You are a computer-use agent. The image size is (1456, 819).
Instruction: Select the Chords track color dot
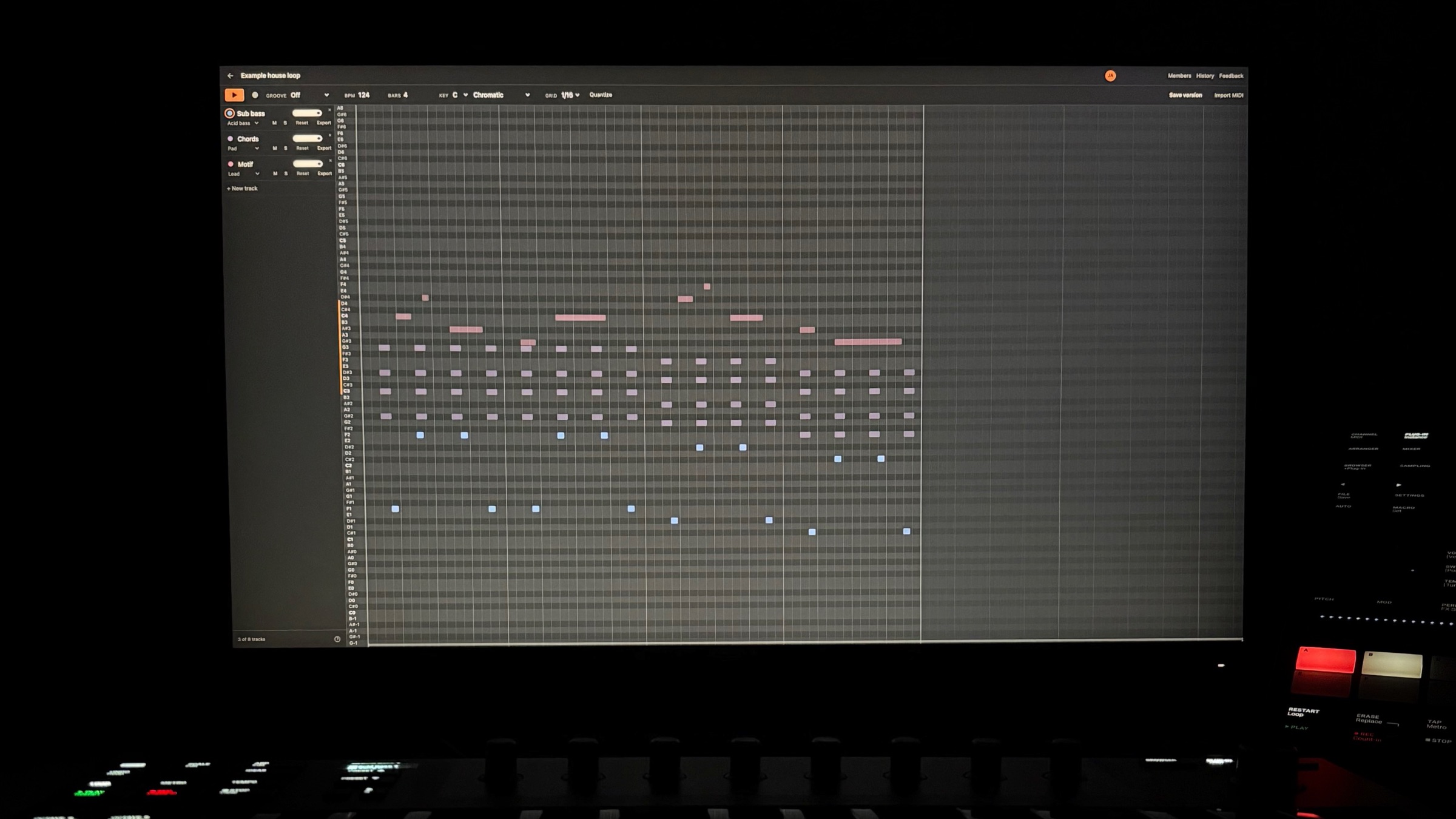(230, 139)
